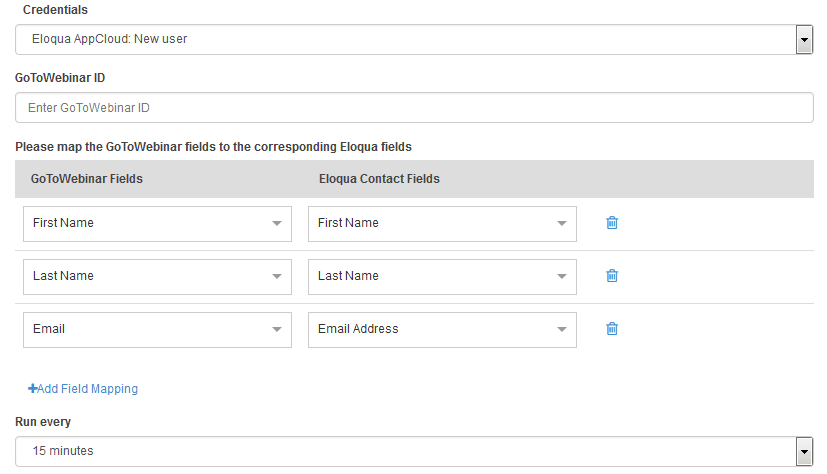Click the Credentials label

[x=55, y=9]
